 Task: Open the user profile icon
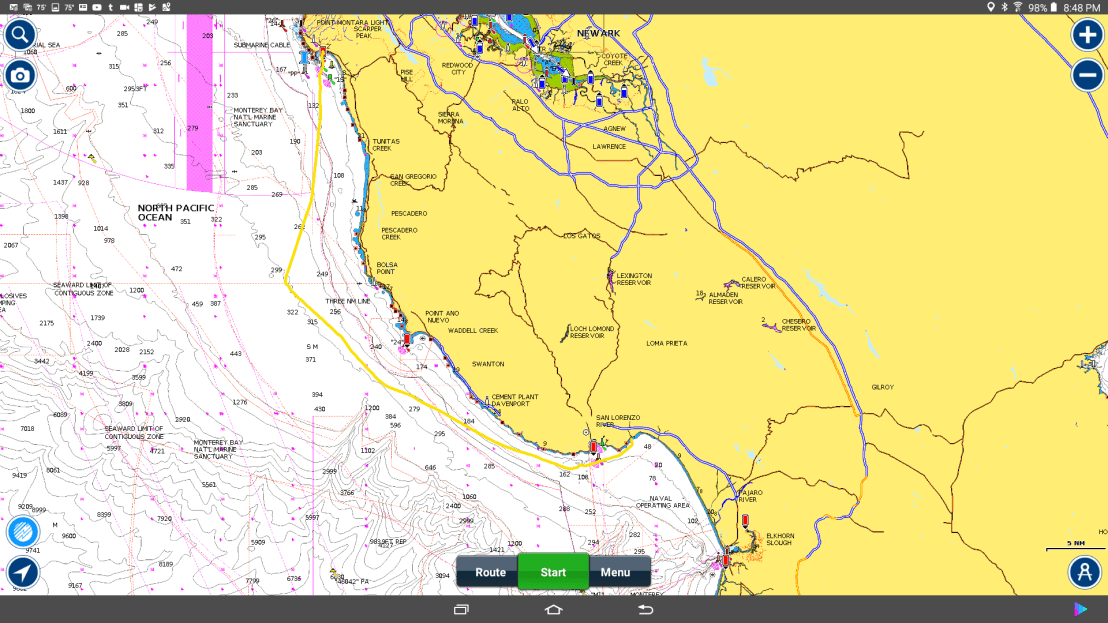coord(1084,572)
